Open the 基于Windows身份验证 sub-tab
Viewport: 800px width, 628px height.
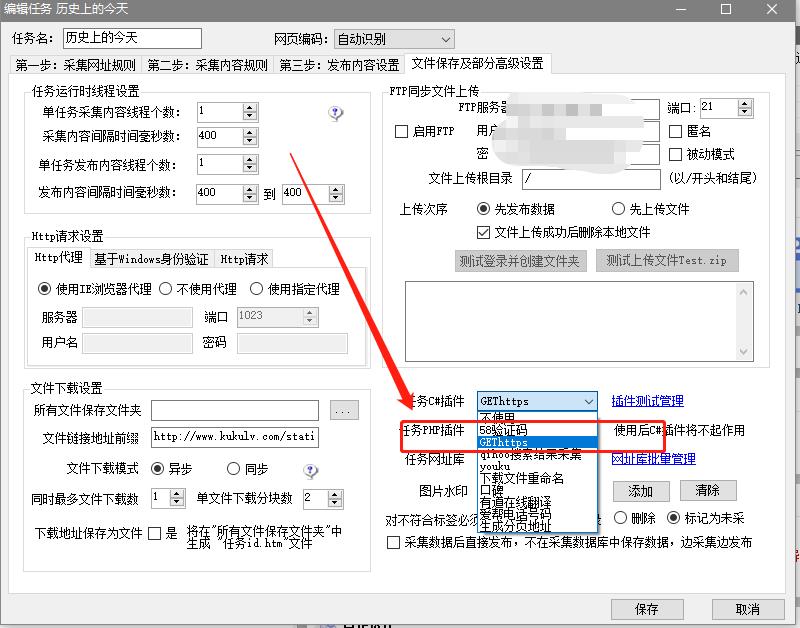click(x=152, y=259)
